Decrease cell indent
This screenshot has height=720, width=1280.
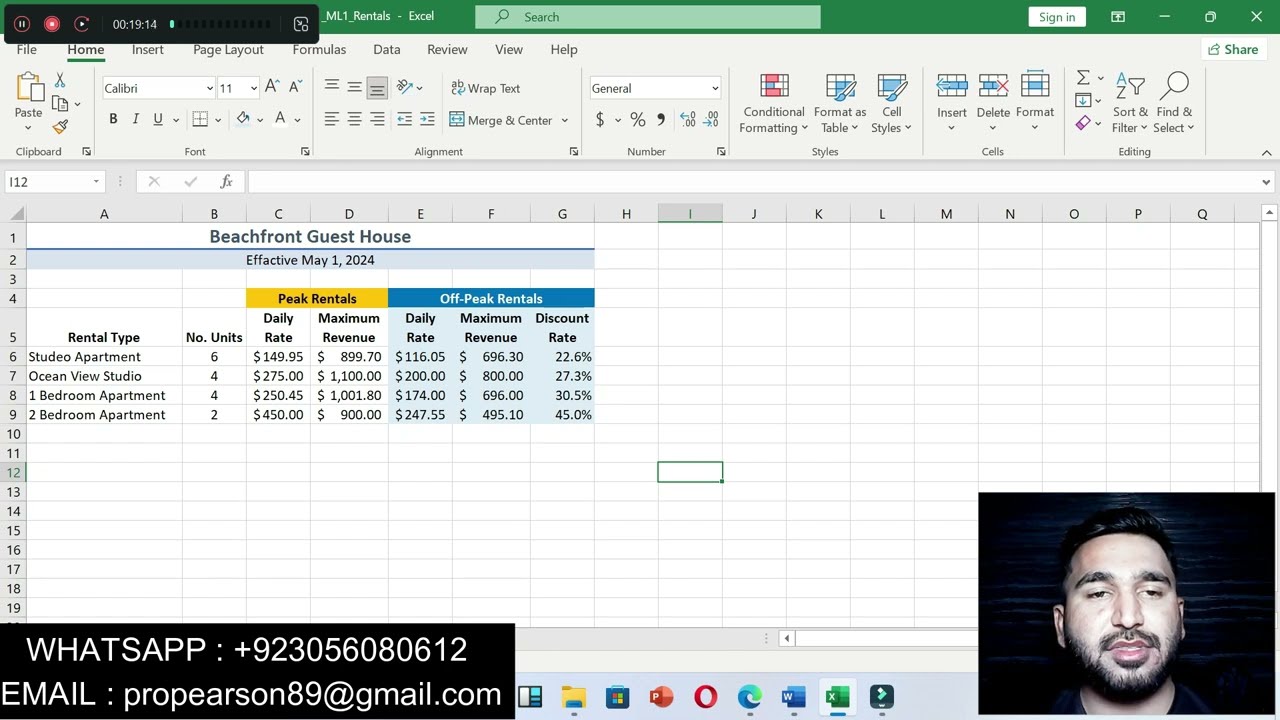pyautogui.click(x=404, y=119)
